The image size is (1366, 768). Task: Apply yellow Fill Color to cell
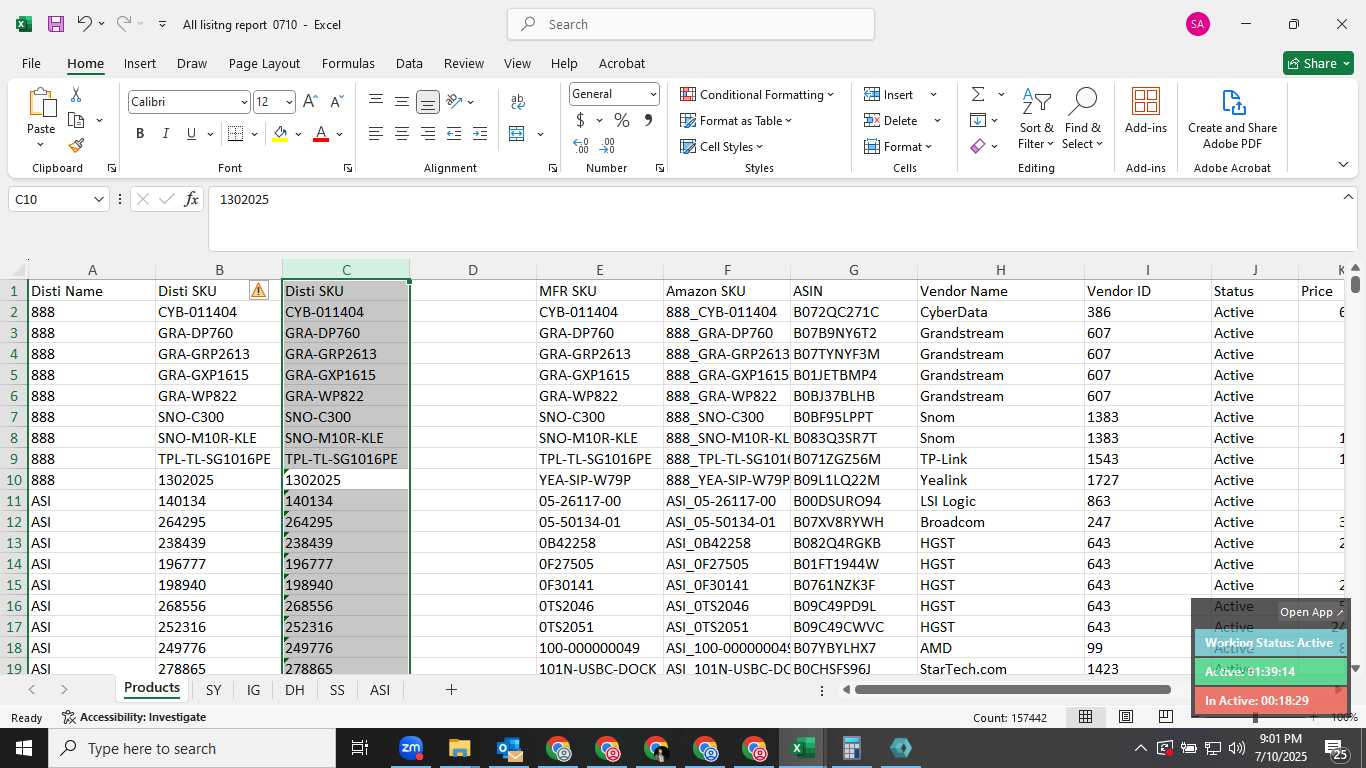pyautogui.click(x=280, y=134)
